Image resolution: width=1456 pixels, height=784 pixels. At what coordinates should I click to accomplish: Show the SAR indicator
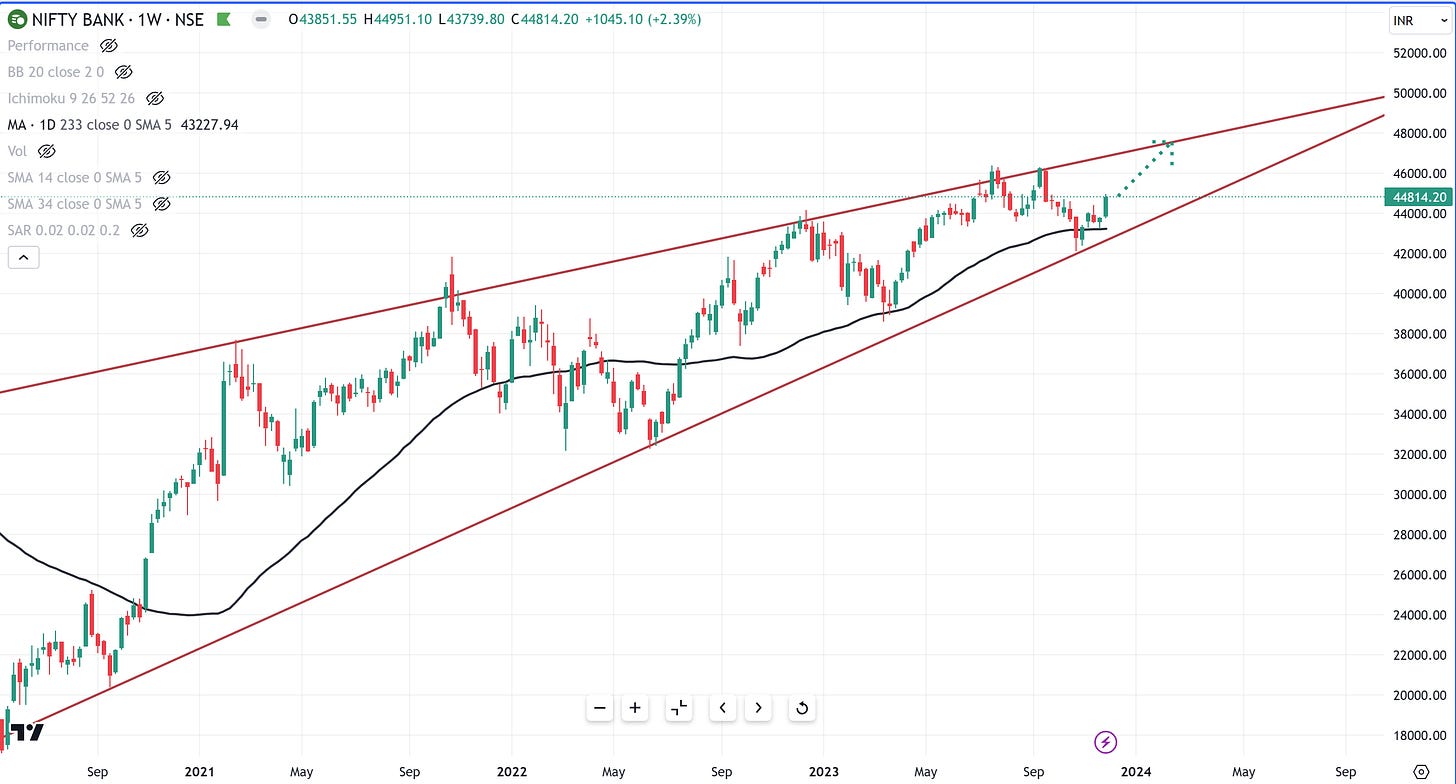139,230
